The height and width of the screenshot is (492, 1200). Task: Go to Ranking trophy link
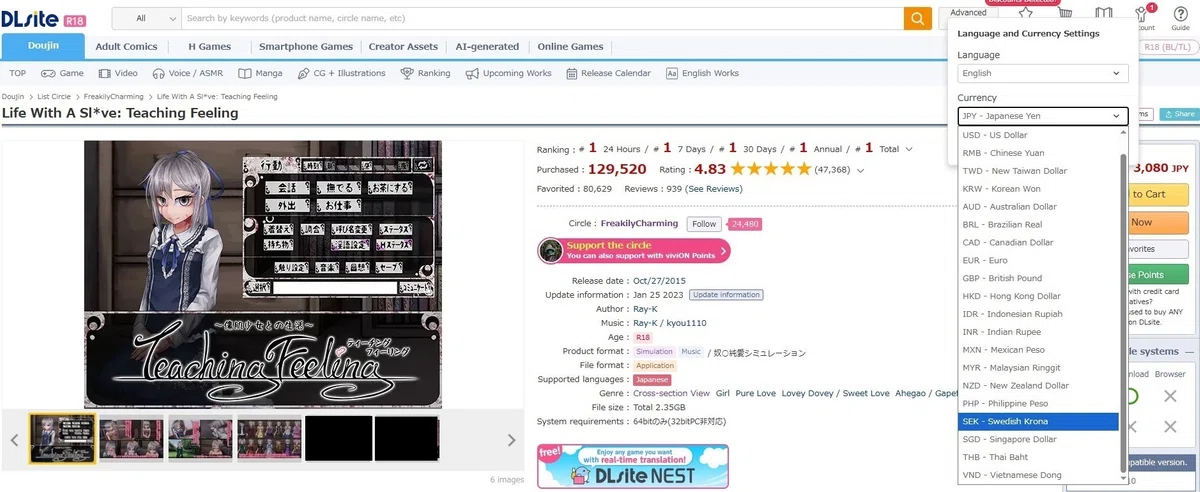pos(425,73)
